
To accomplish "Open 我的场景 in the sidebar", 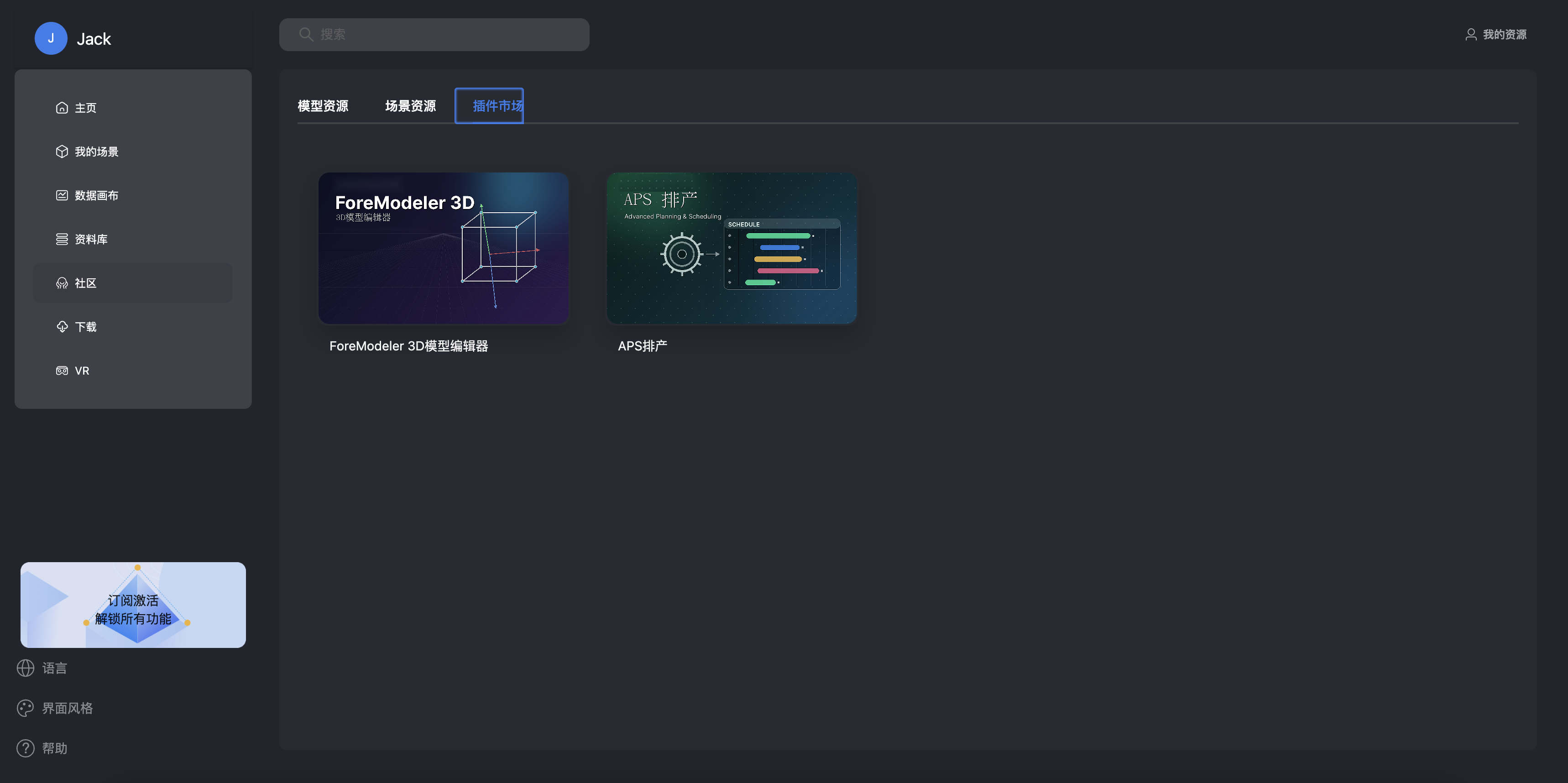I will pyautogui.click(x=133, y=151).
